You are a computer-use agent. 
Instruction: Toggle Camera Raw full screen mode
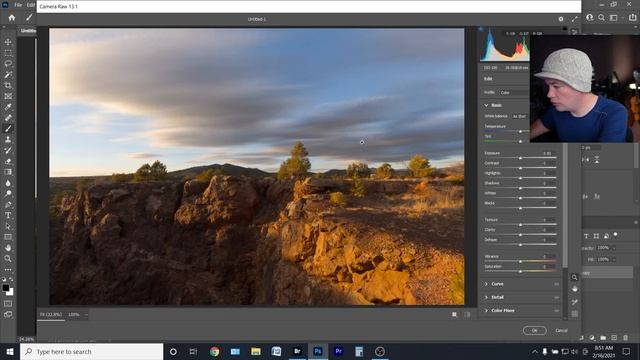[x=575, y=19]
